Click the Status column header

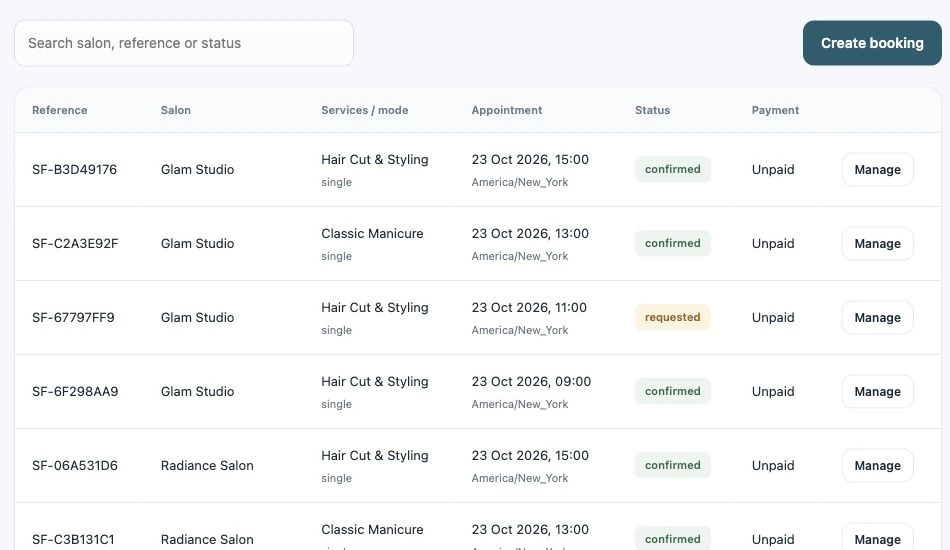click(x=653, y=110)
